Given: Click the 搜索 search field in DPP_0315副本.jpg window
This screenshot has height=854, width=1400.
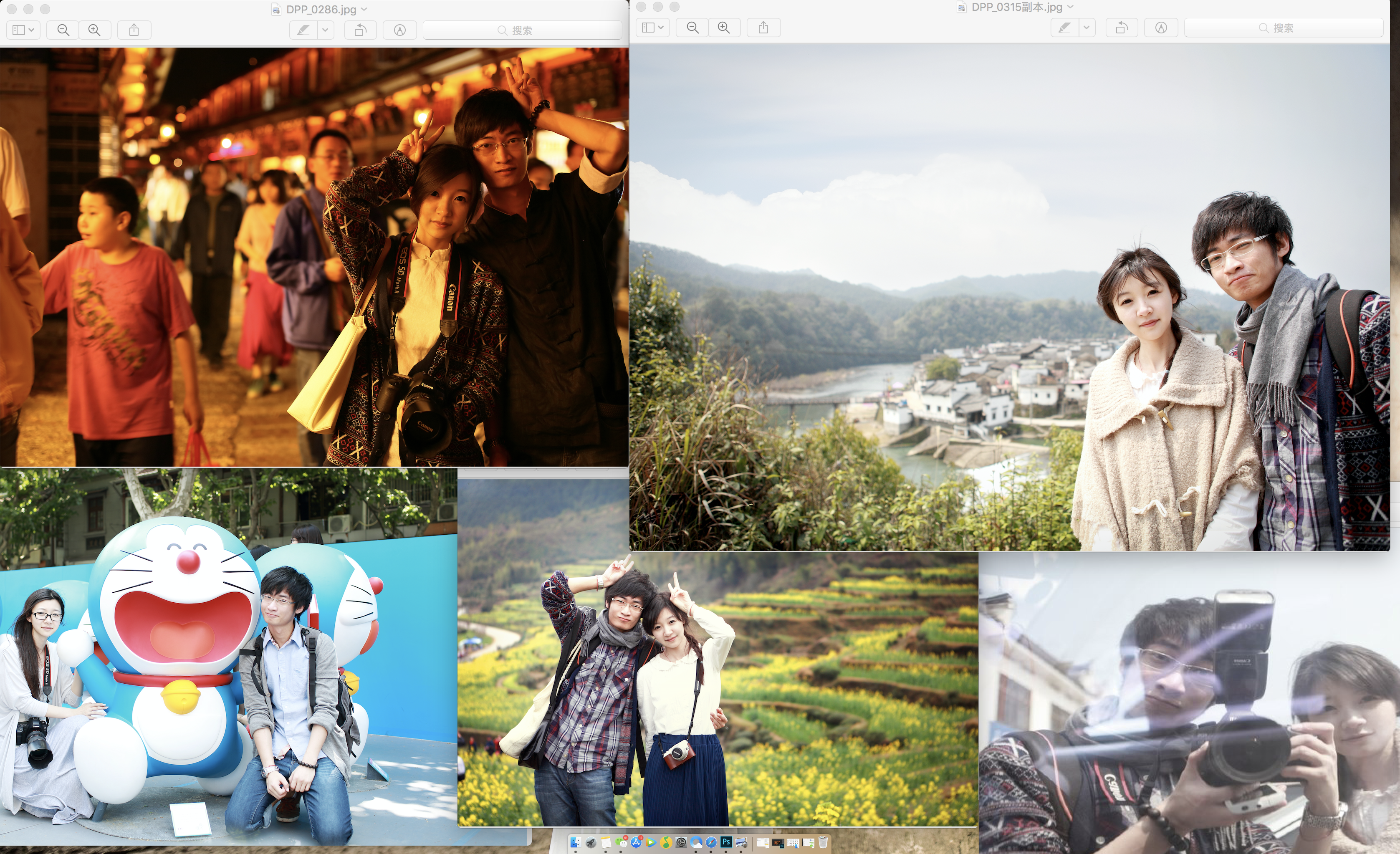Looking at the screenshot, I should click(1283, 27).
